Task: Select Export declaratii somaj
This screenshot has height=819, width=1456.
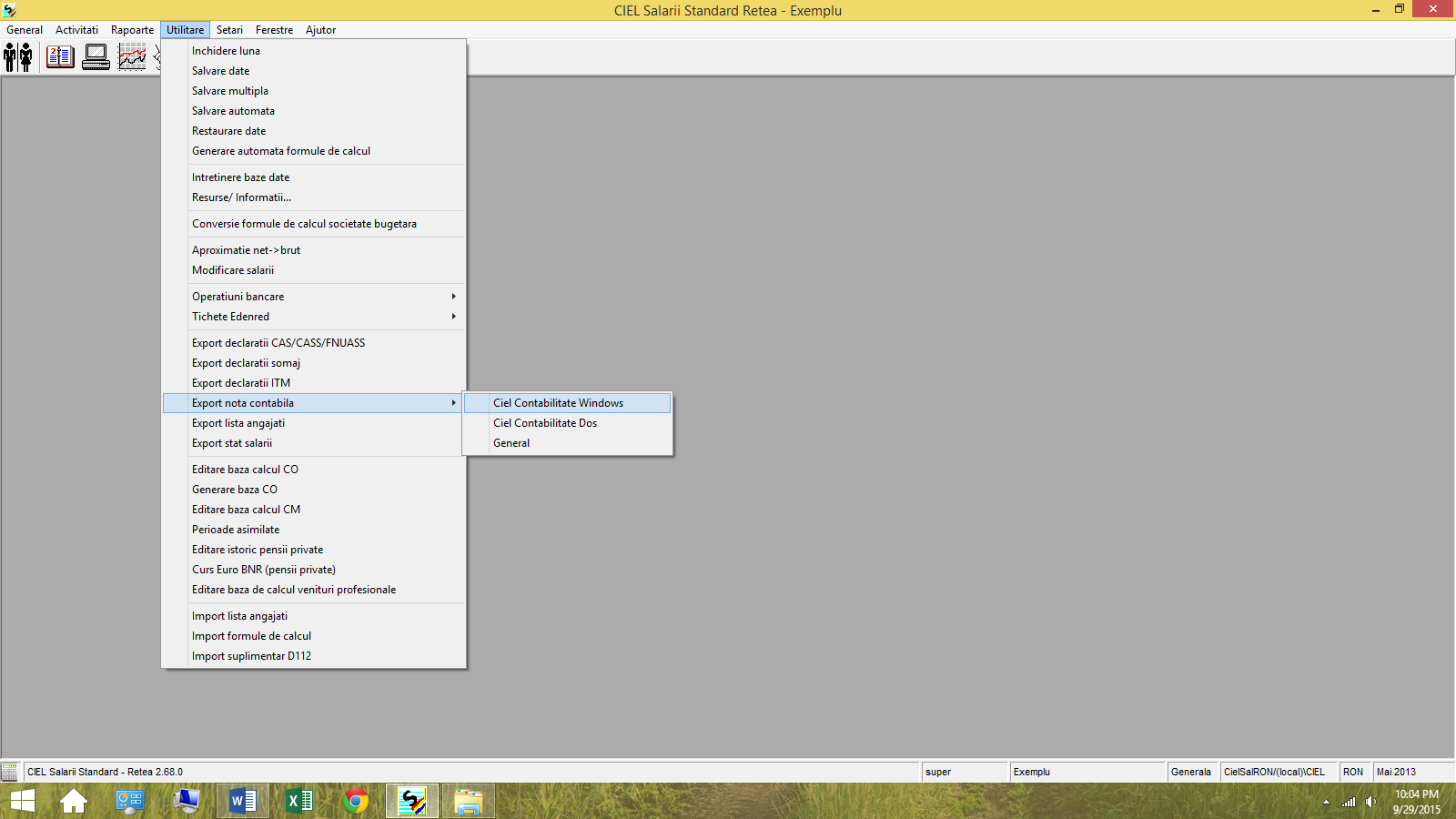Action: [313, 363]
